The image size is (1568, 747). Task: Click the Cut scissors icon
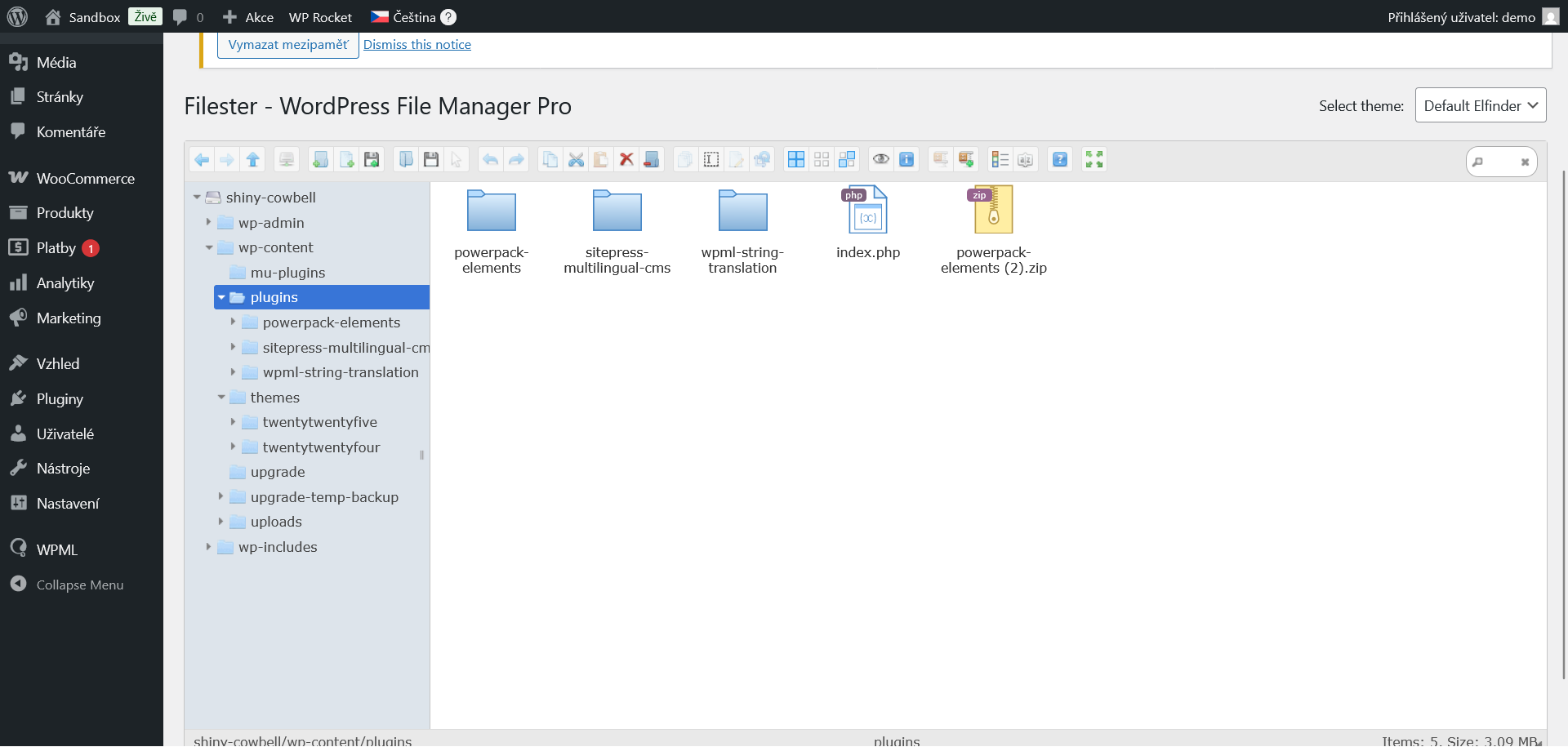click(x=576, y=160)
